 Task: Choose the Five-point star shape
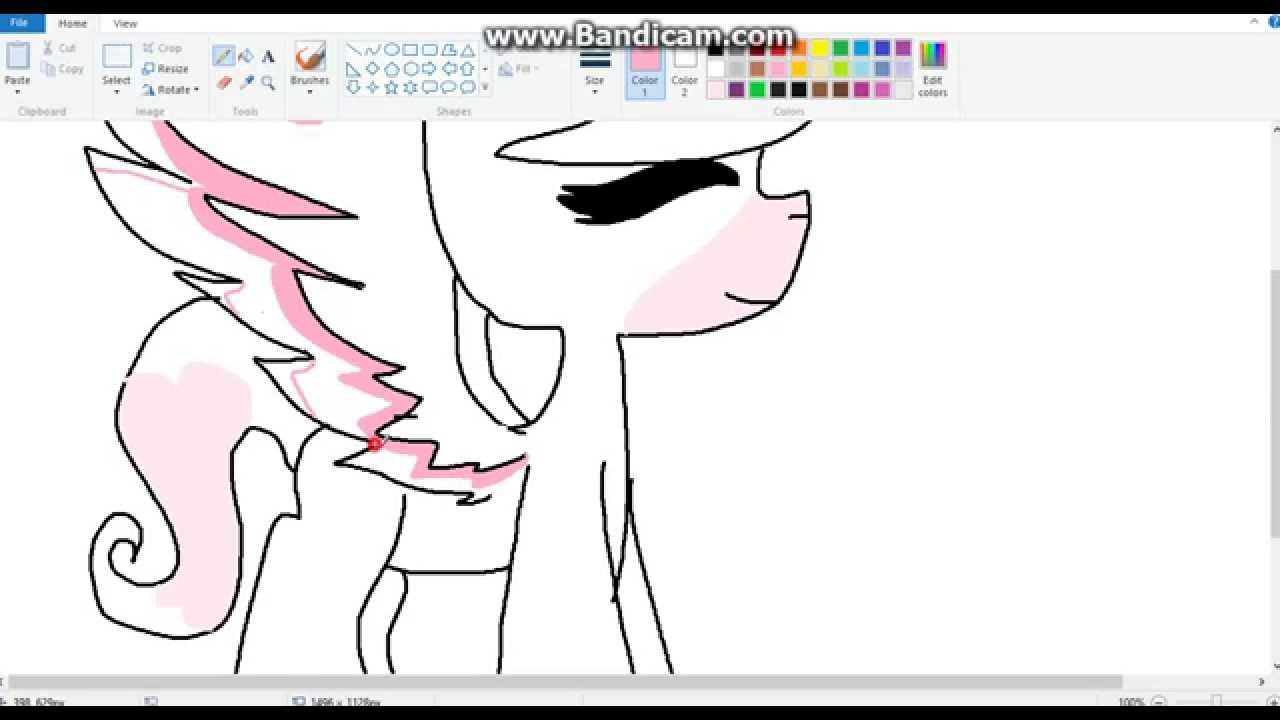coord(392,88)
